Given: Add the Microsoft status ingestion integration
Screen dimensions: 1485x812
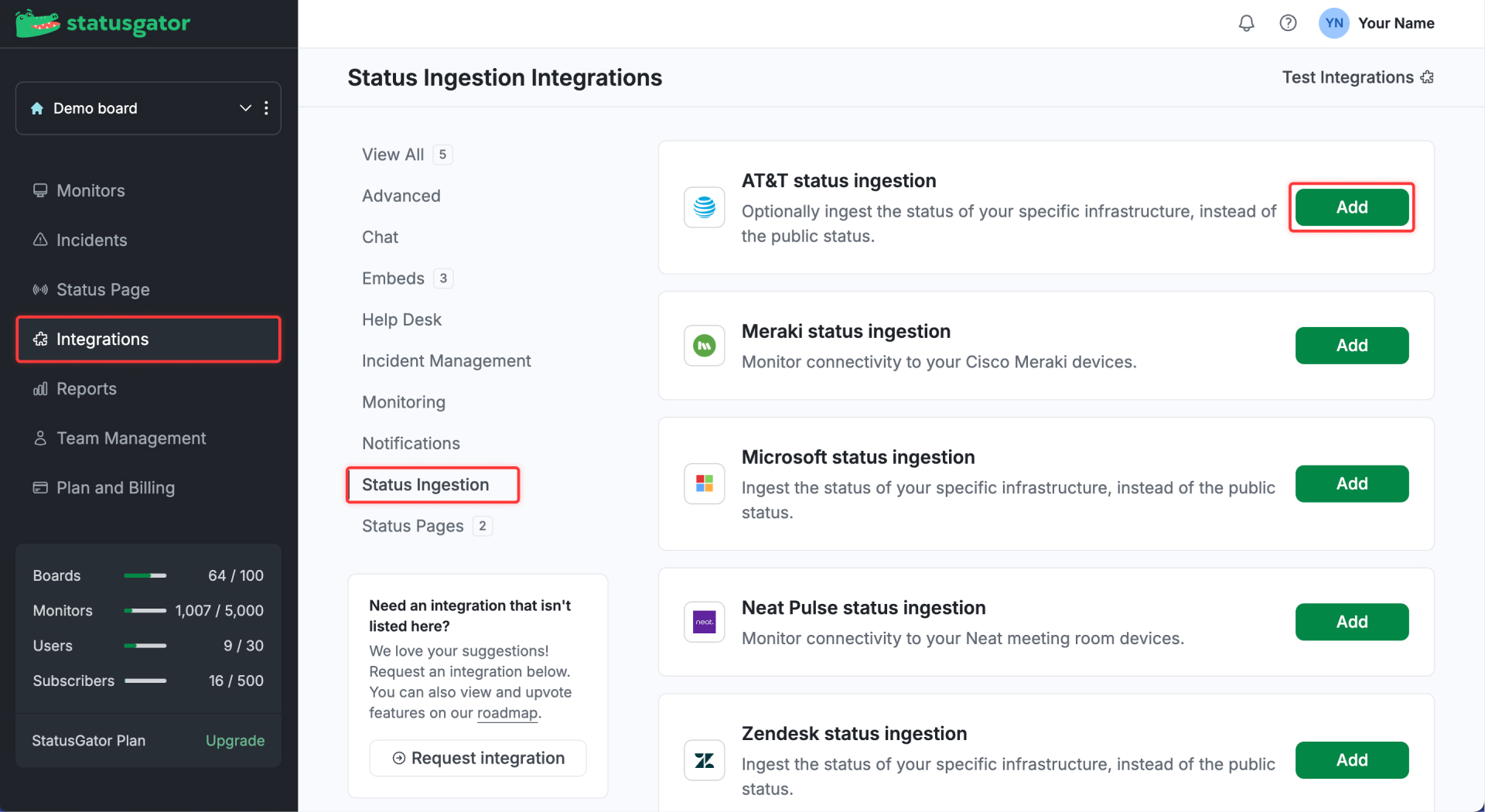Looking at the screenshot, I should point(1352,484).
